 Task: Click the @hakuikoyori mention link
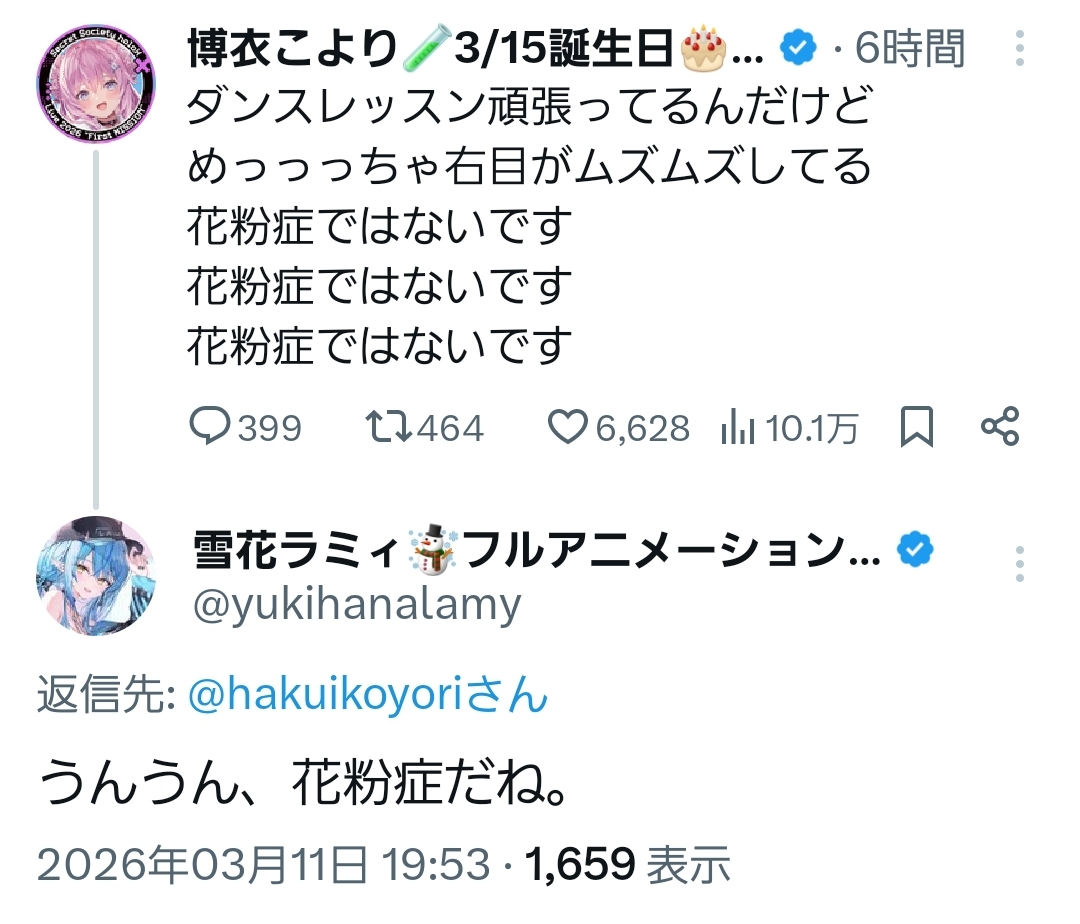pyautogui.click(x=368, y=695)
